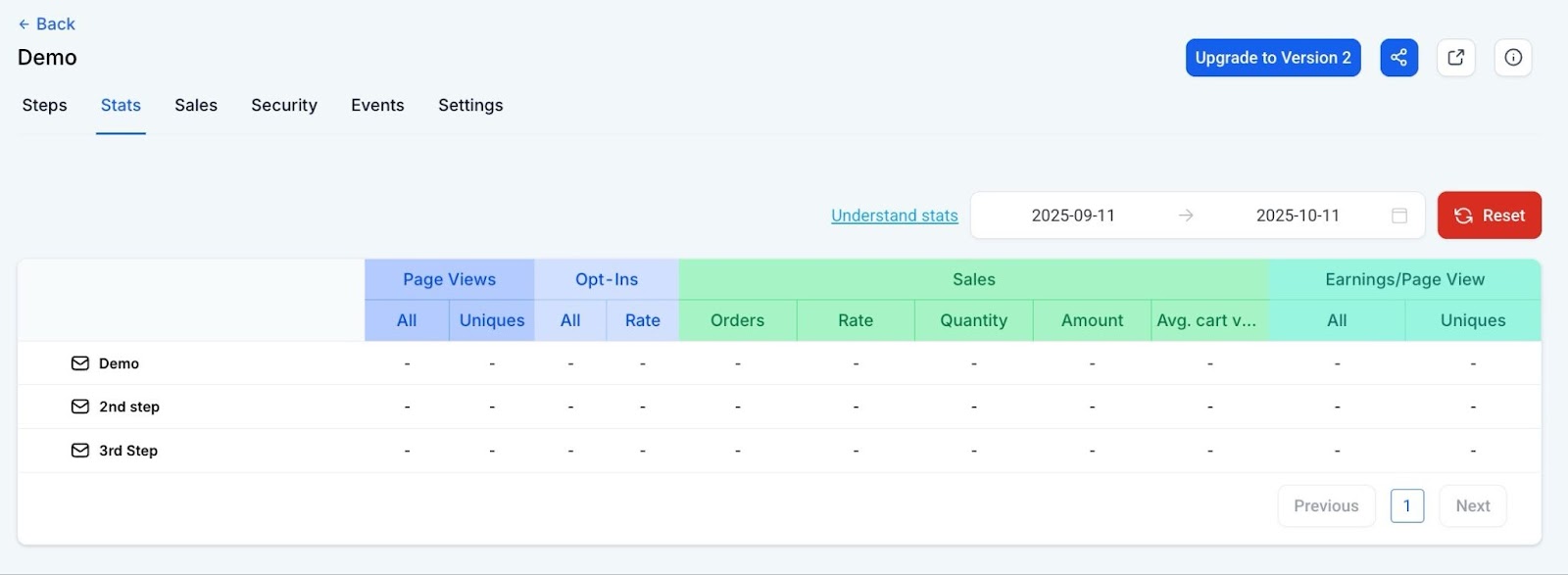Go back using the Back arrow link
Image resolution: width=1568 pixels, height=575 pixels.
[46, 24]
